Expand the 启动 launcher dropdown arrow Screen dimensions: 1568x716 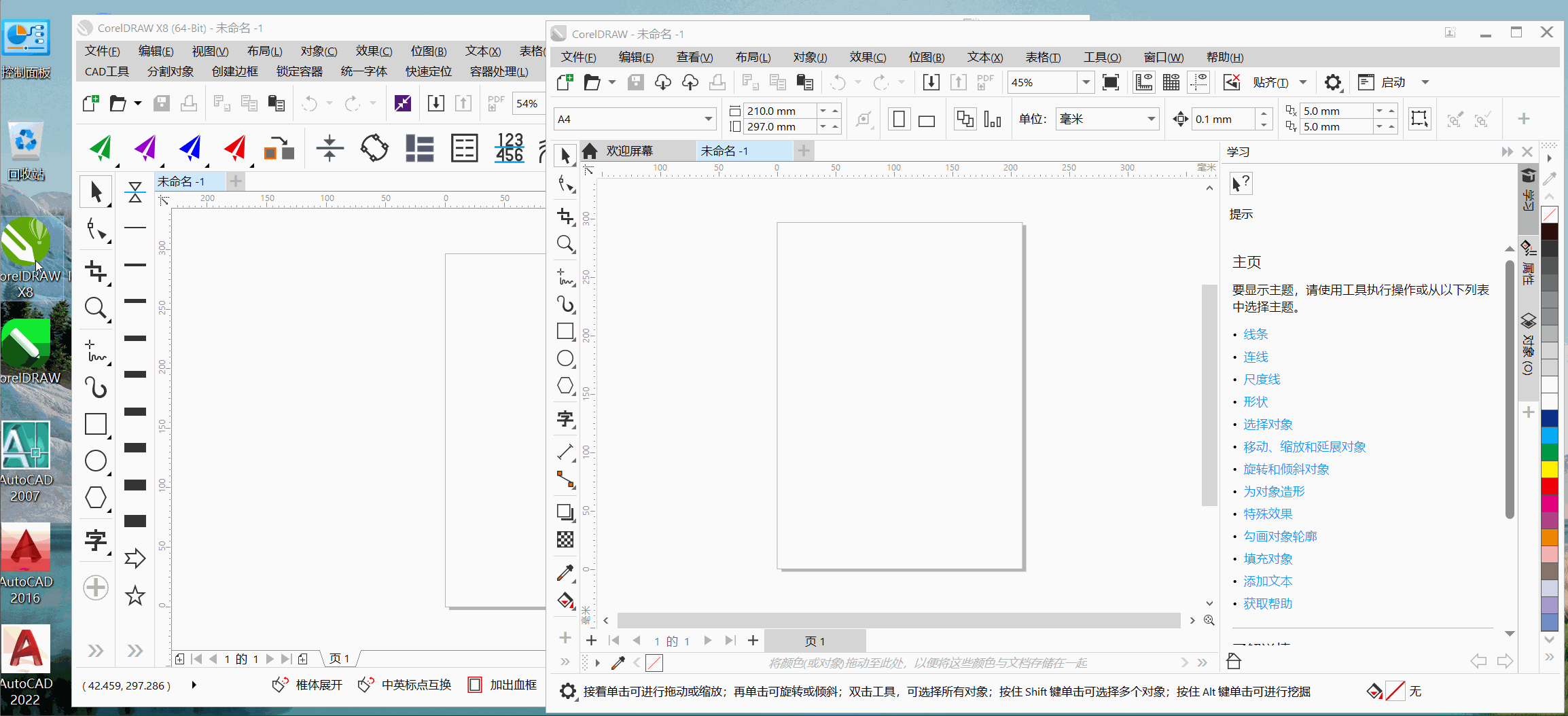point(1425,82)
